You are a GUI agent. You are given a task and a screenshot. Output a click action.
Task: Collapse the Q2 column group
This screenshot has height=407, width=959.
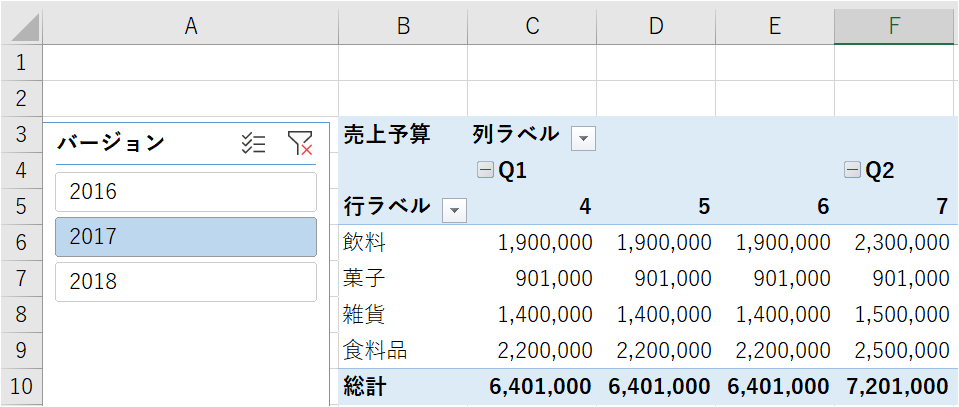click(852, 170)
